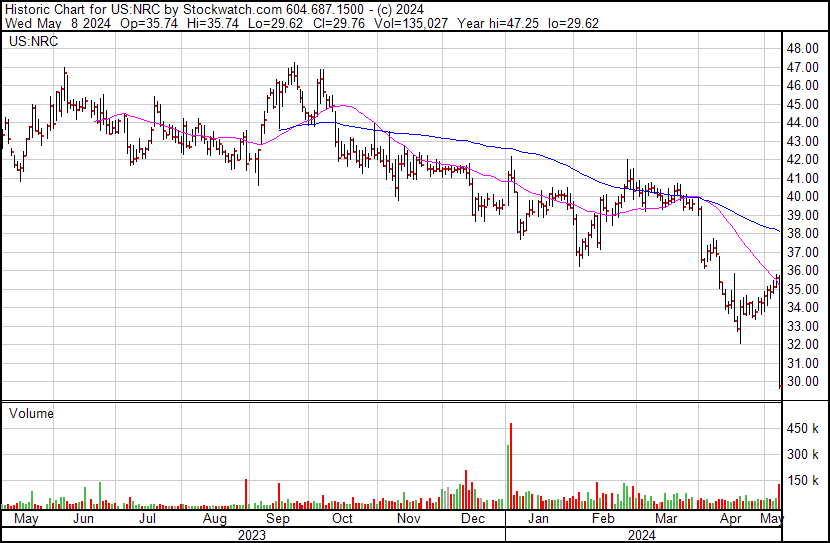830x543 pixels.
Task: Click the 150 k volume axis label
Action: 803,480
